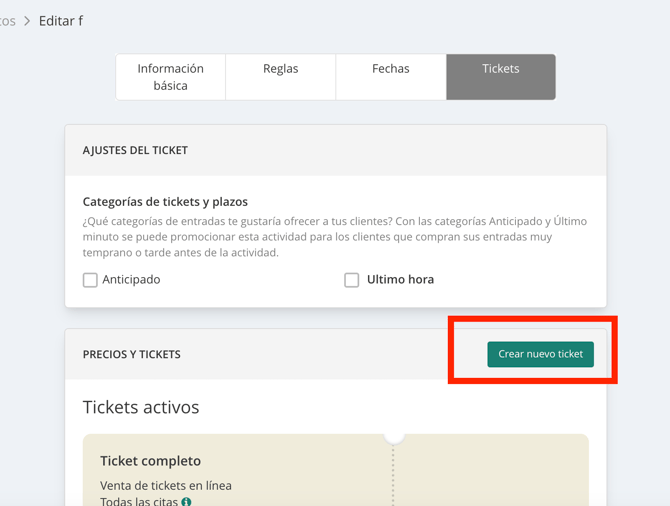Screen dimensions: 670x506
Task: Click the Crear nuevo ticket button
Action: 541,354
